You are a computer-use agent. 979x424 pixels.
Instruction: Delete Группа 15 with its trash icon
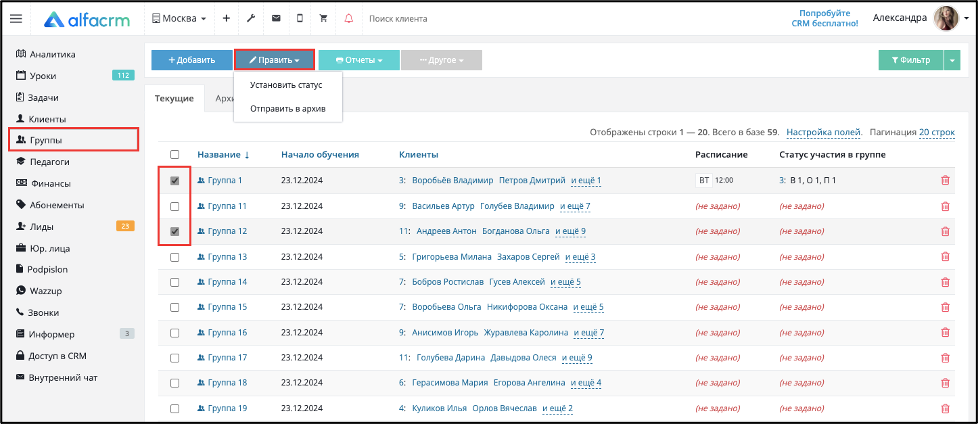click(945, 307)
